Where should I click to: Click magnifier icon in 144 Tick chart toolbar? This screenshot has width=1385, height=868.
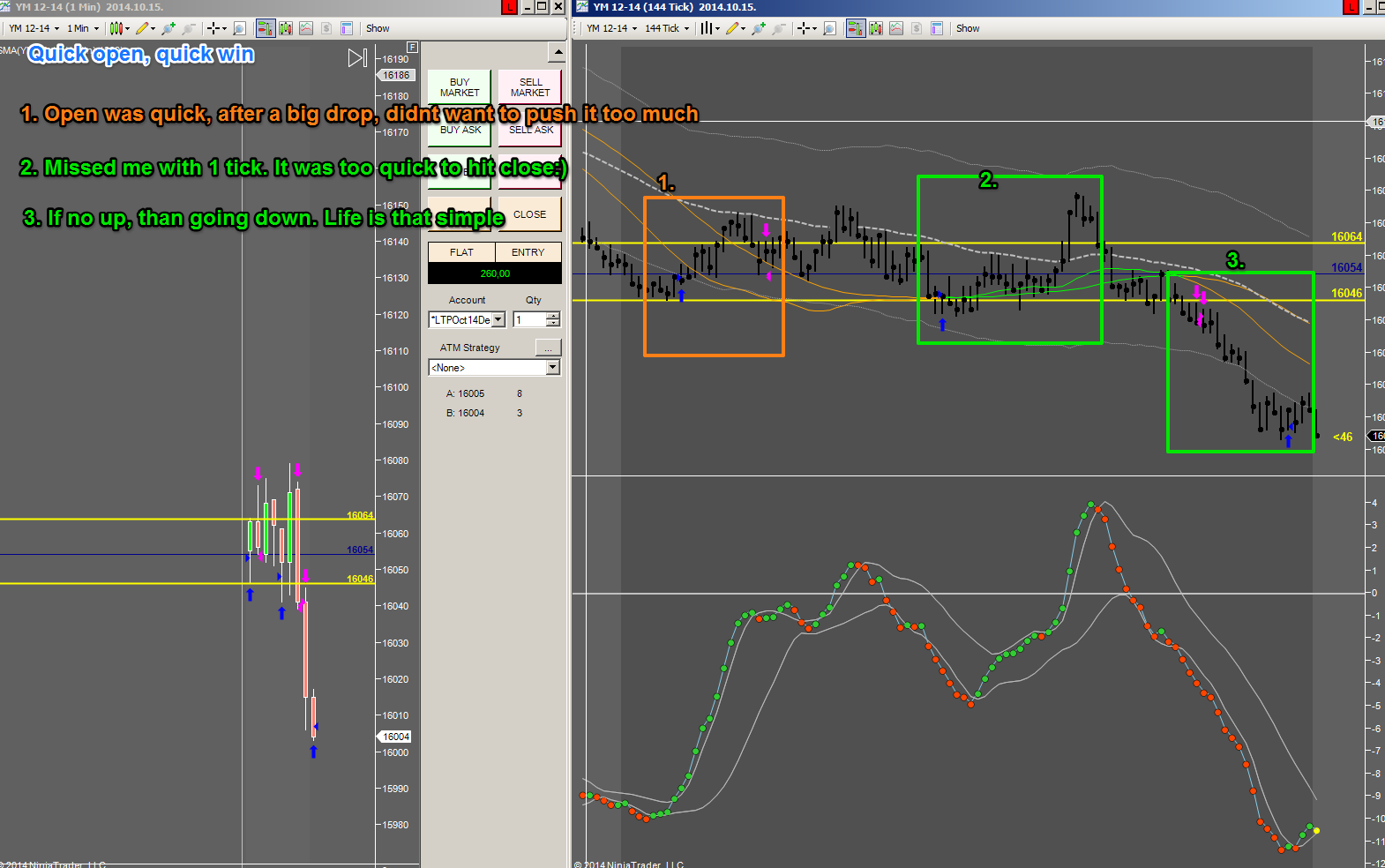[x=829, y=28]
